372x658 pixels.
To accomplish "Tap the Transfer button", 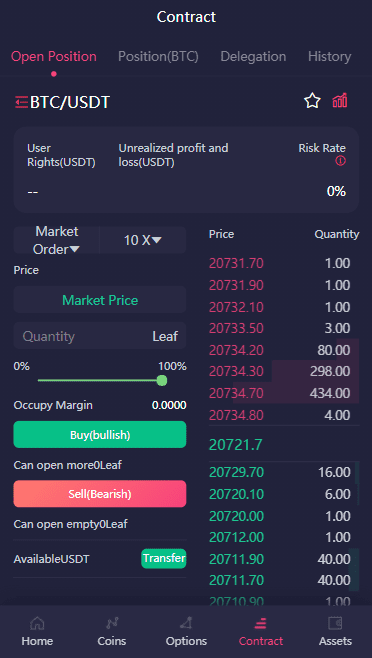I will pos(163,559).
